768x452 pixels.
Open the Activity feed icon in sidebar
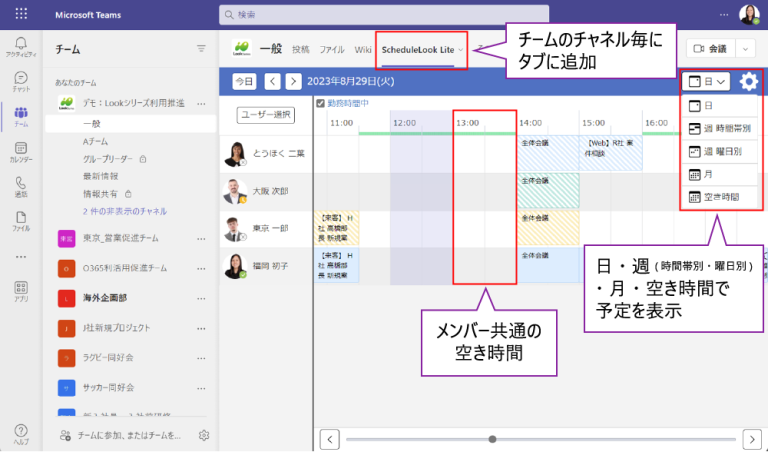[x=21, y=46]
